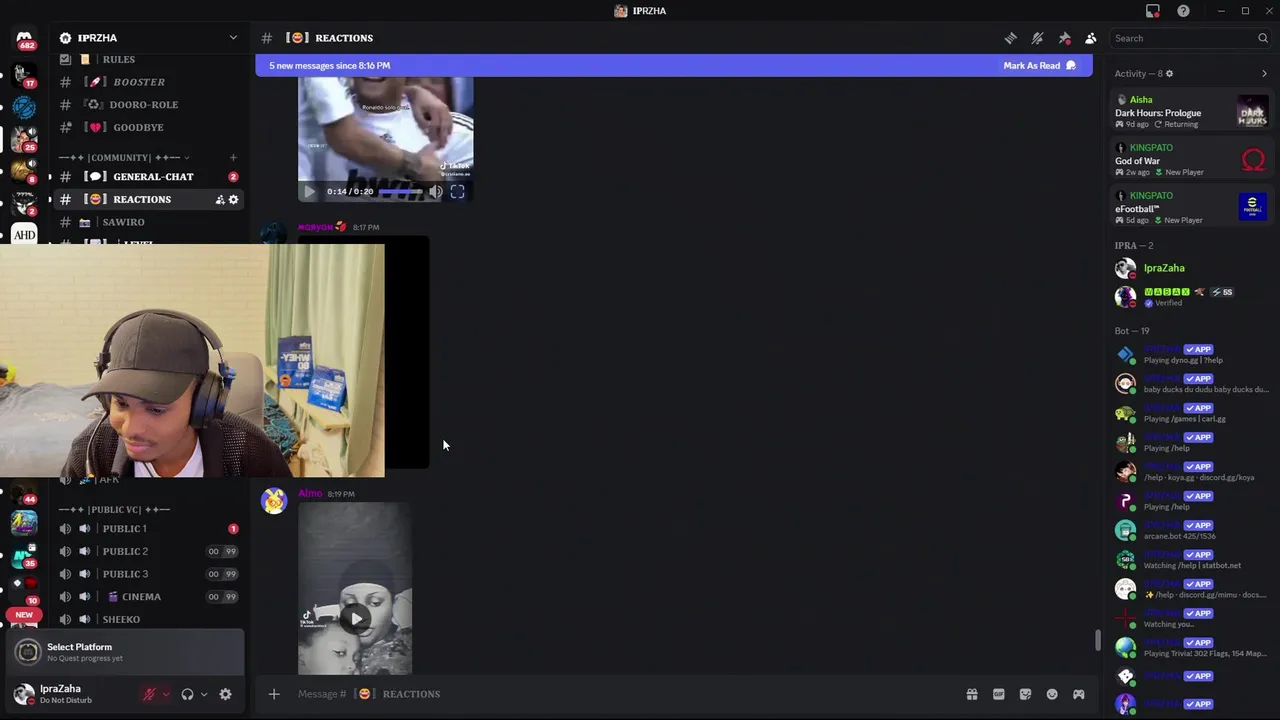Open the apps launcher controller icon
The image size is (1280, 720).
[1079, 694]
